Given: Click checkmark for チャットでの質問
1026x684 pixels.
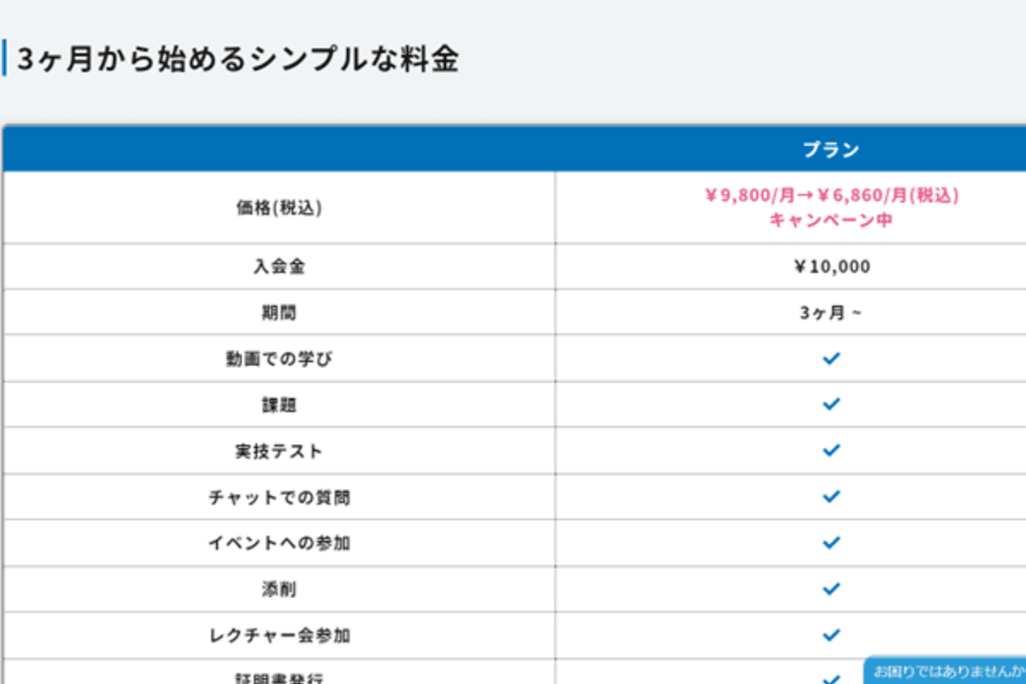Looking at the screenshot, I should point(831,496).
